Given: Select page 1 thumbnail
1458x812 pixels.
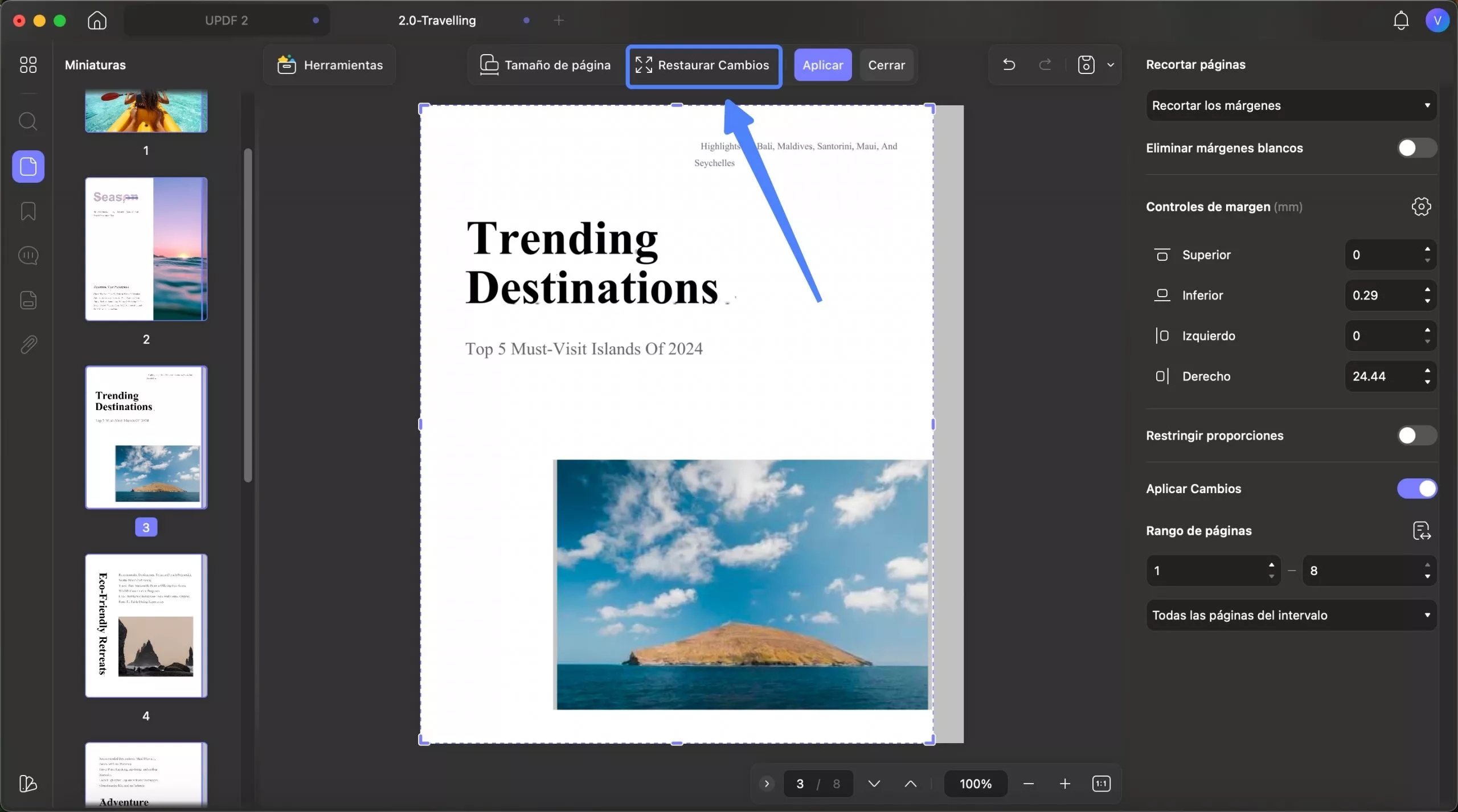Looking at the screenshot, I should click(146, 111).
